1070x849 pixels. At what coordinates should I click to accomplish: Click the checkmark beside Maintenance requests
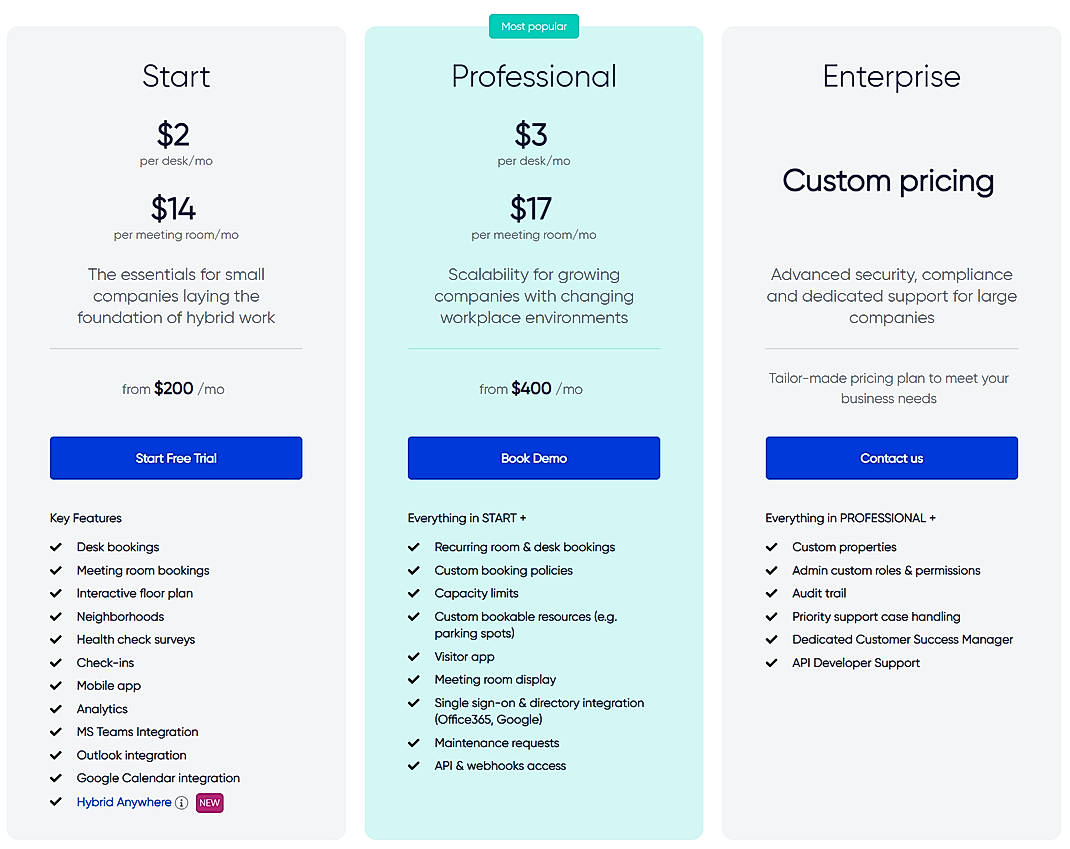click(413, 743)
